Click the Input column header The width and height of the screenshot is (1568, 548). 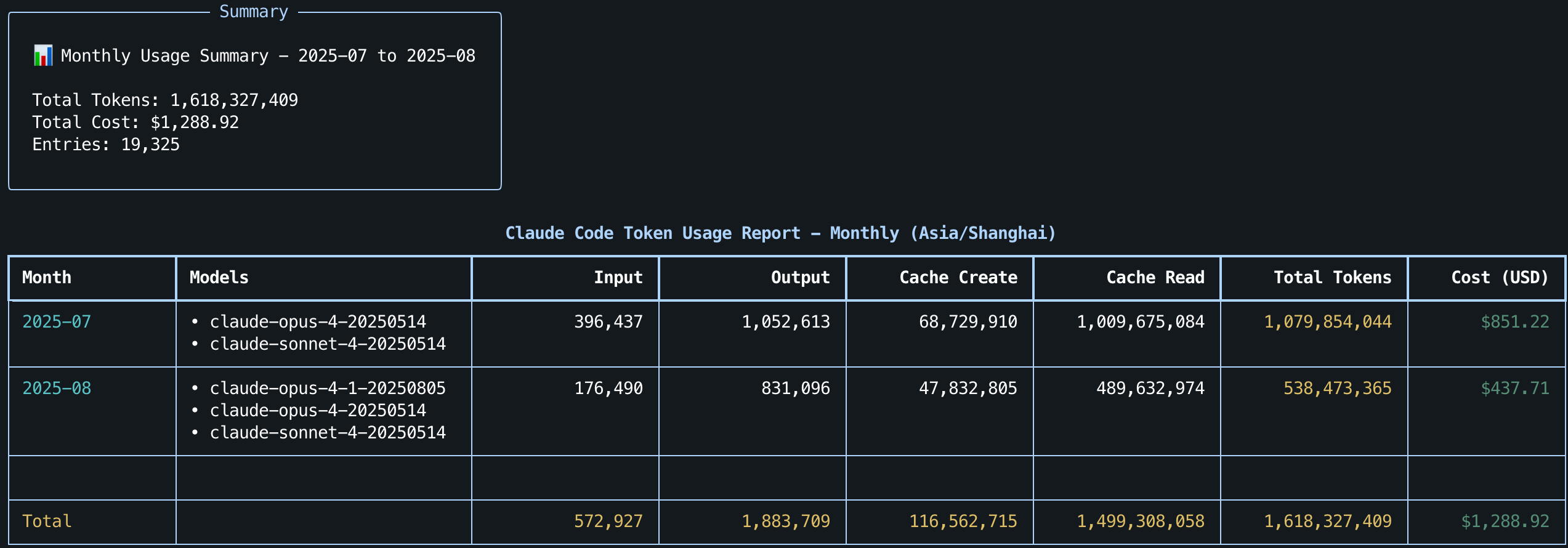(x=618, y=278)
